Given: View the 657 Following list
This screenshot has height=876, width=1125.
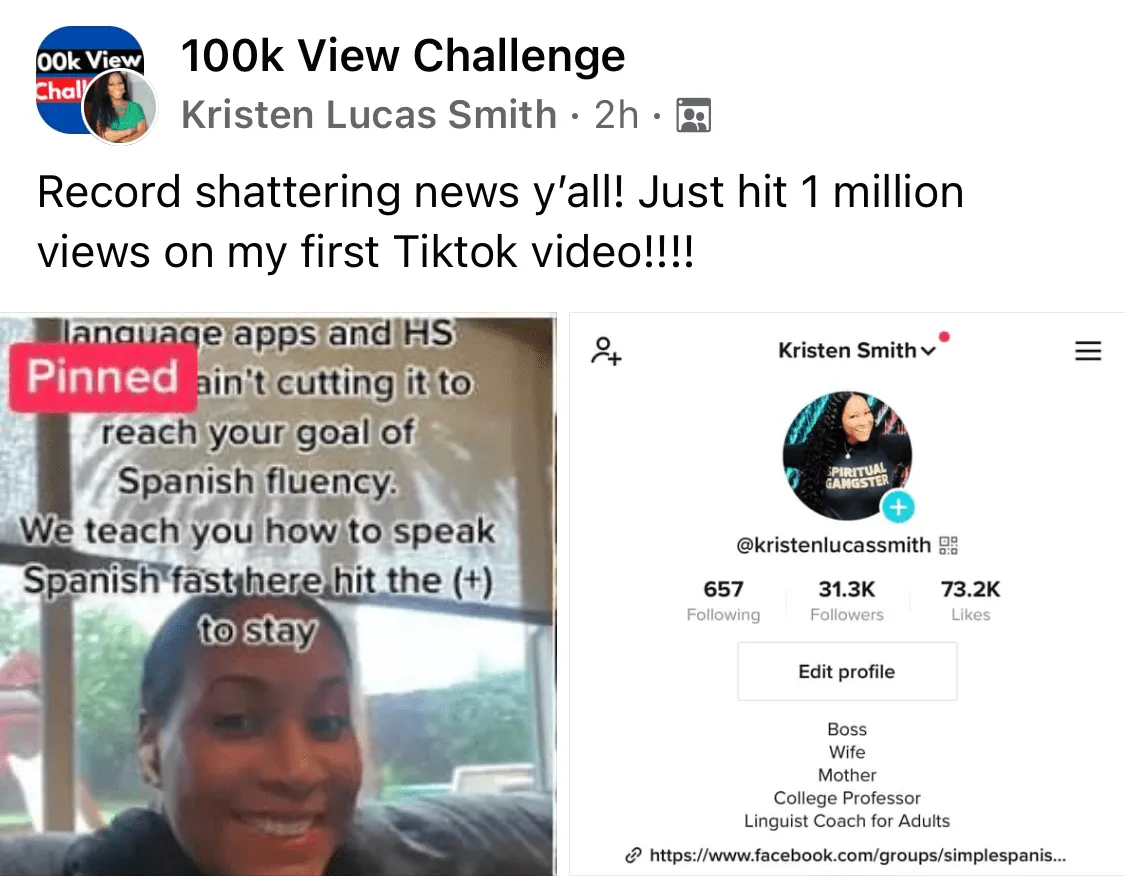Looking at the screenshot, I should coord(723,601).
